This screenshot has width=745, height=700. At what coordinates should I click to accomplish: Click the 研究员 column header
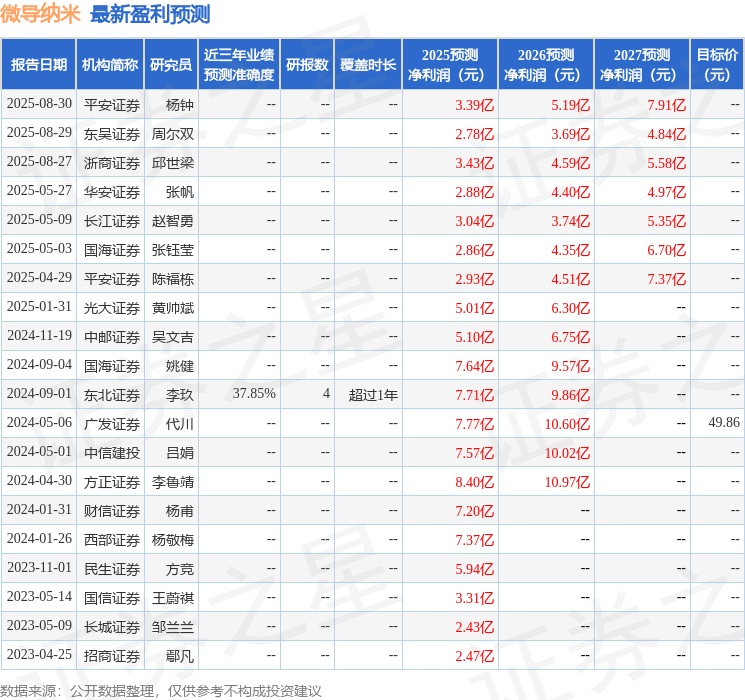click(171, 64)
